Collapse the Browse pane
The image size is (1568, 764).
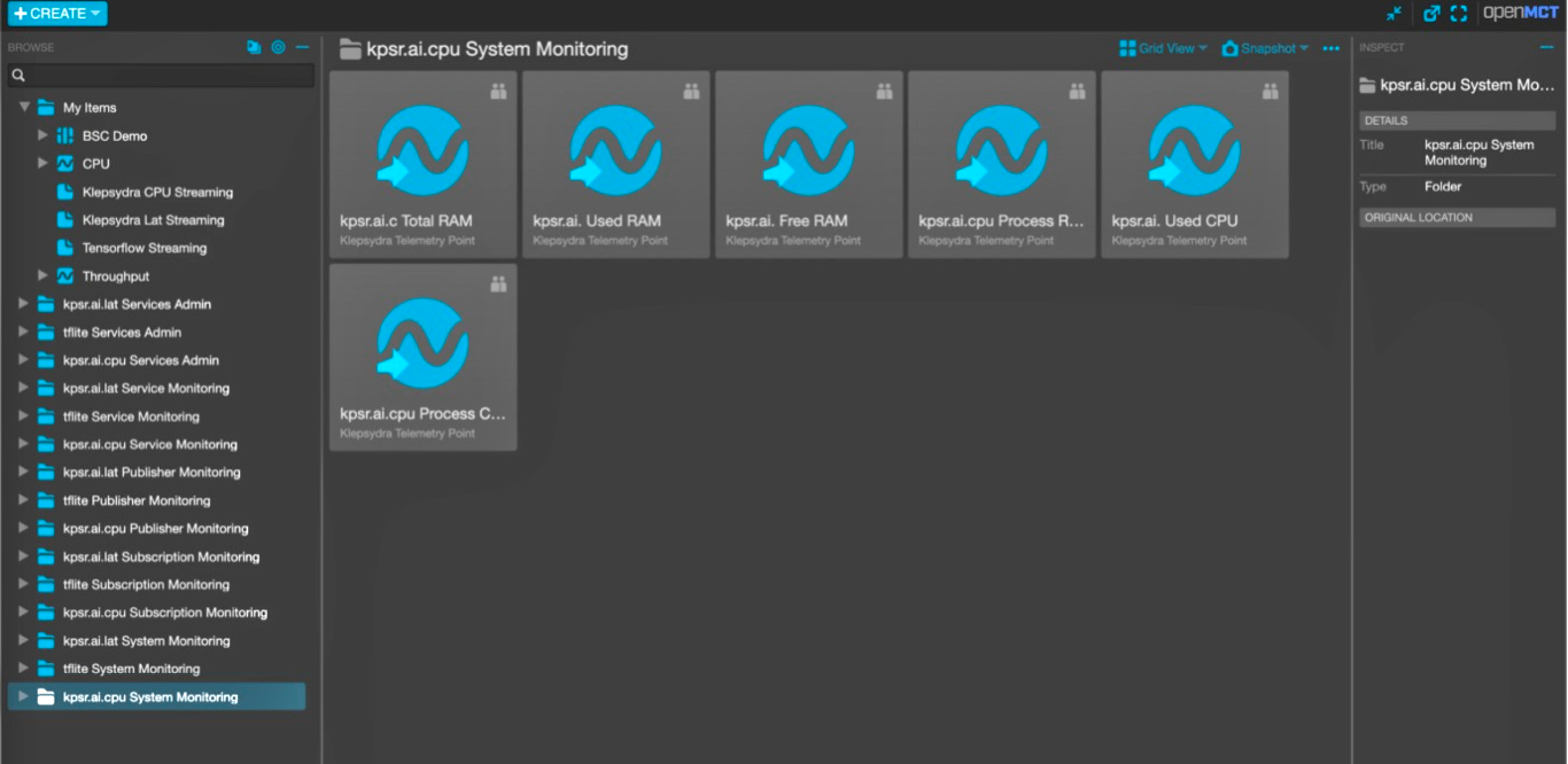point(302,47)
